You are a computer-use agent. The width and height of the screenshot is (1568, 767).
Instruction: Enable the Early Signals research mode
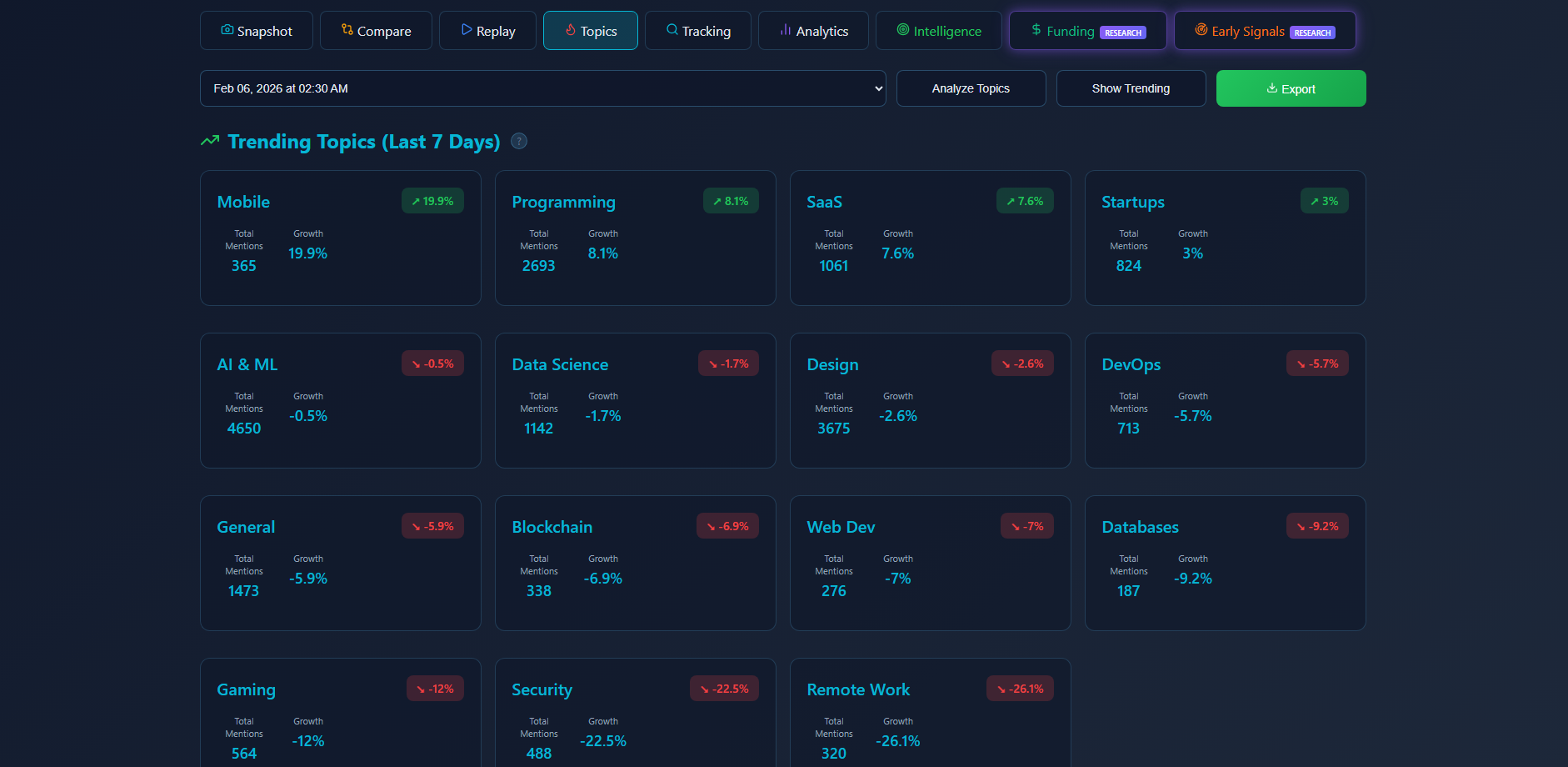1264,30
